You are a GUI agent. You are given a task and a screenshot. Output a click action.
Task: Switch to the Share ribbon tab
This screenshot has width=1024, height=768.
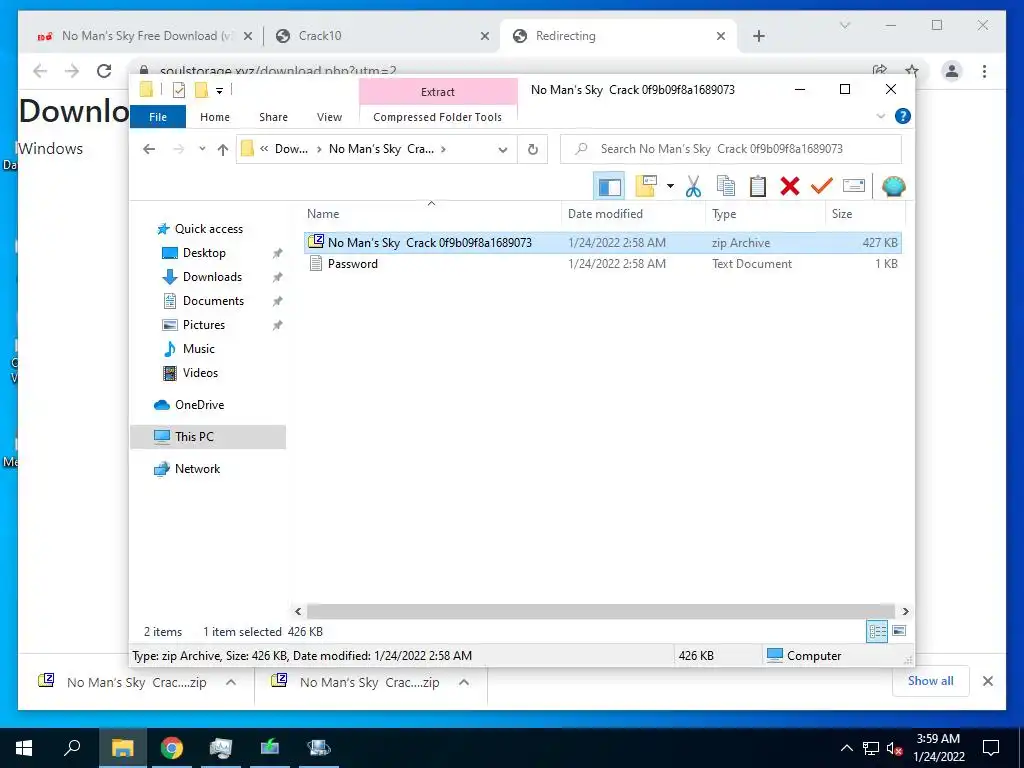pyautogui.click(x=273, y=117)
